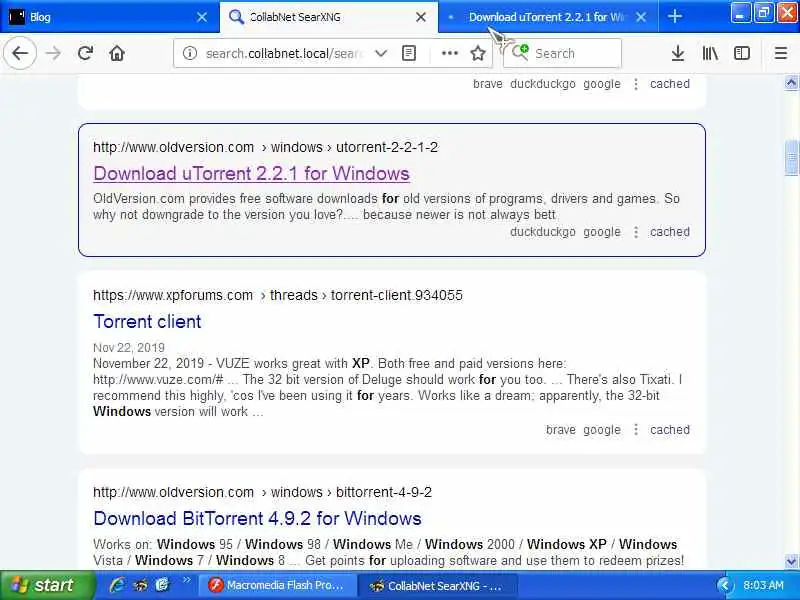Screen dimensions: 800x600
Task: Open cached link for Torrent client result
Action: coord(669,430)
